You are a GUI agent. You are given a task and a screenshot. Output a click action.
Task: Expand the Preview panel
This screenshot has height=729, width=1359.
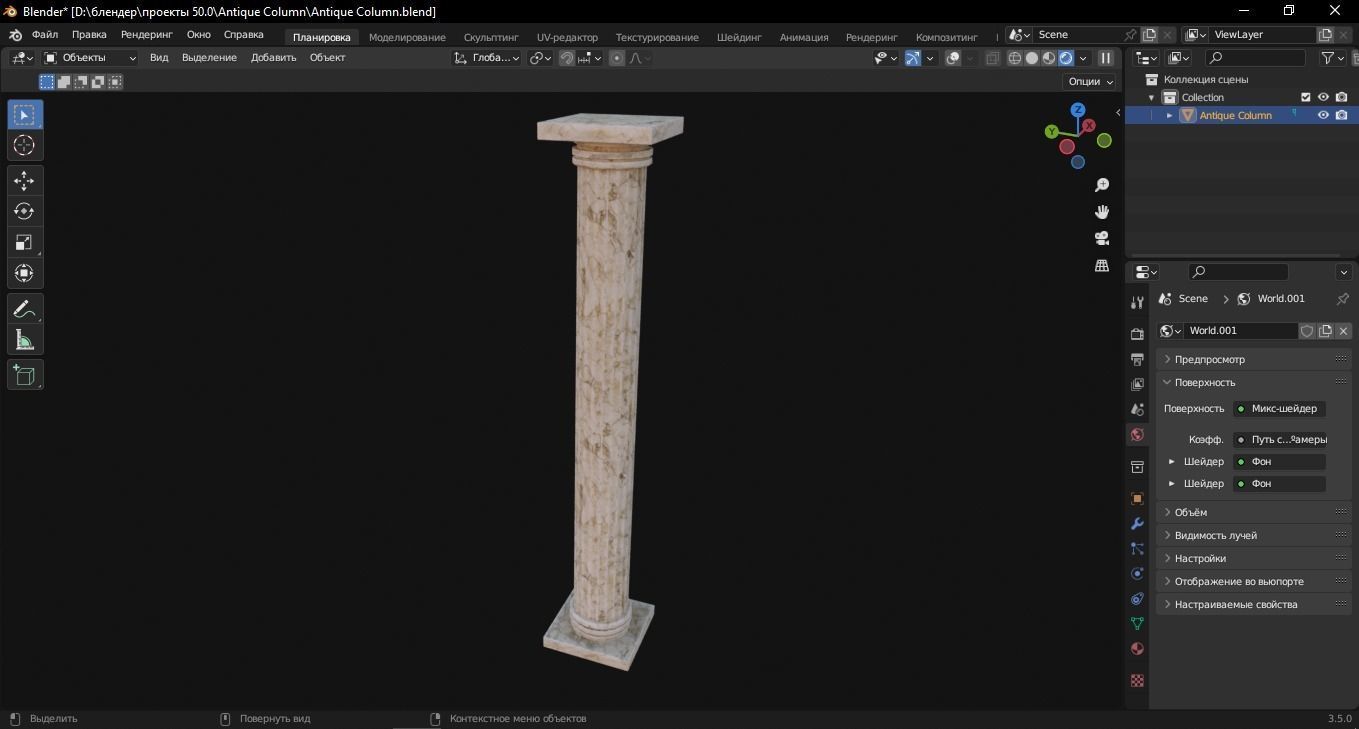tap(1254, 359)
